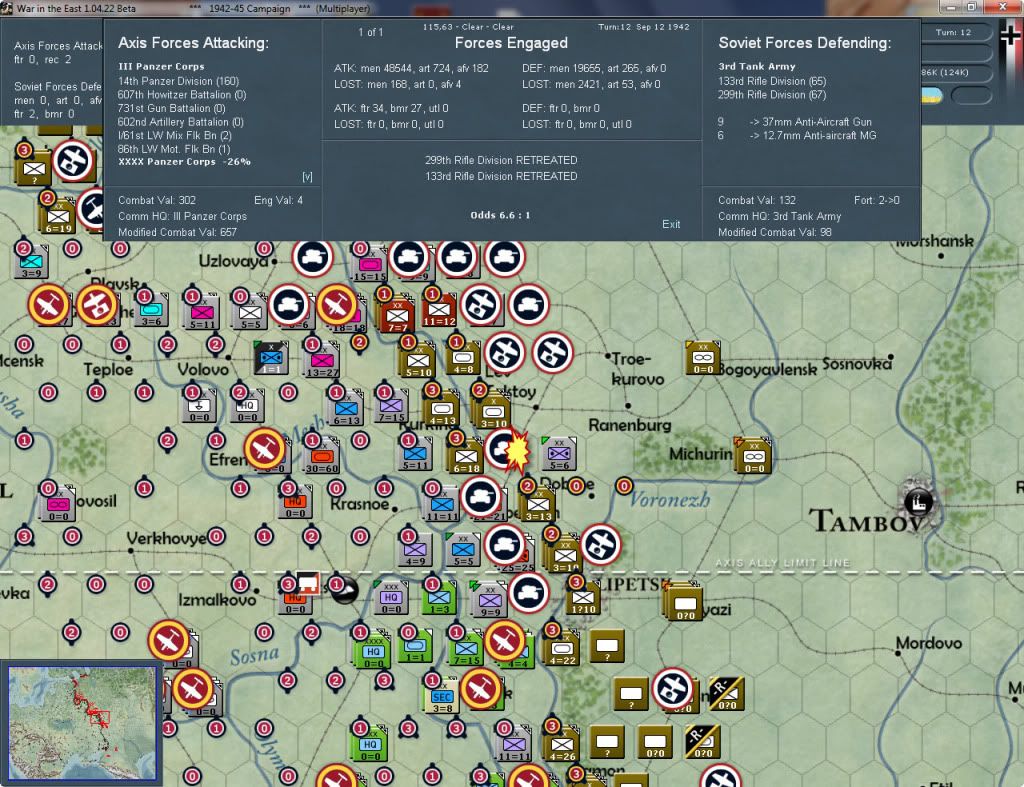Select the green counter showing 1=3
1024x787 pixels.
[x=439, y=597]
